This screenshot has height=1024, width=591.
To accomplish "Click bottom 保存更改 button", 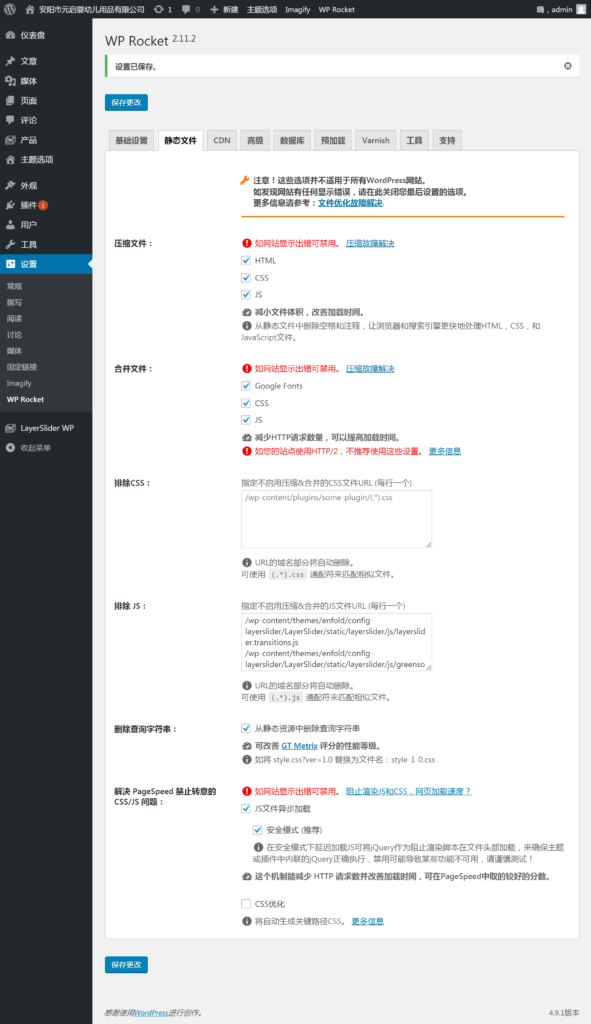I will [126, 965].
